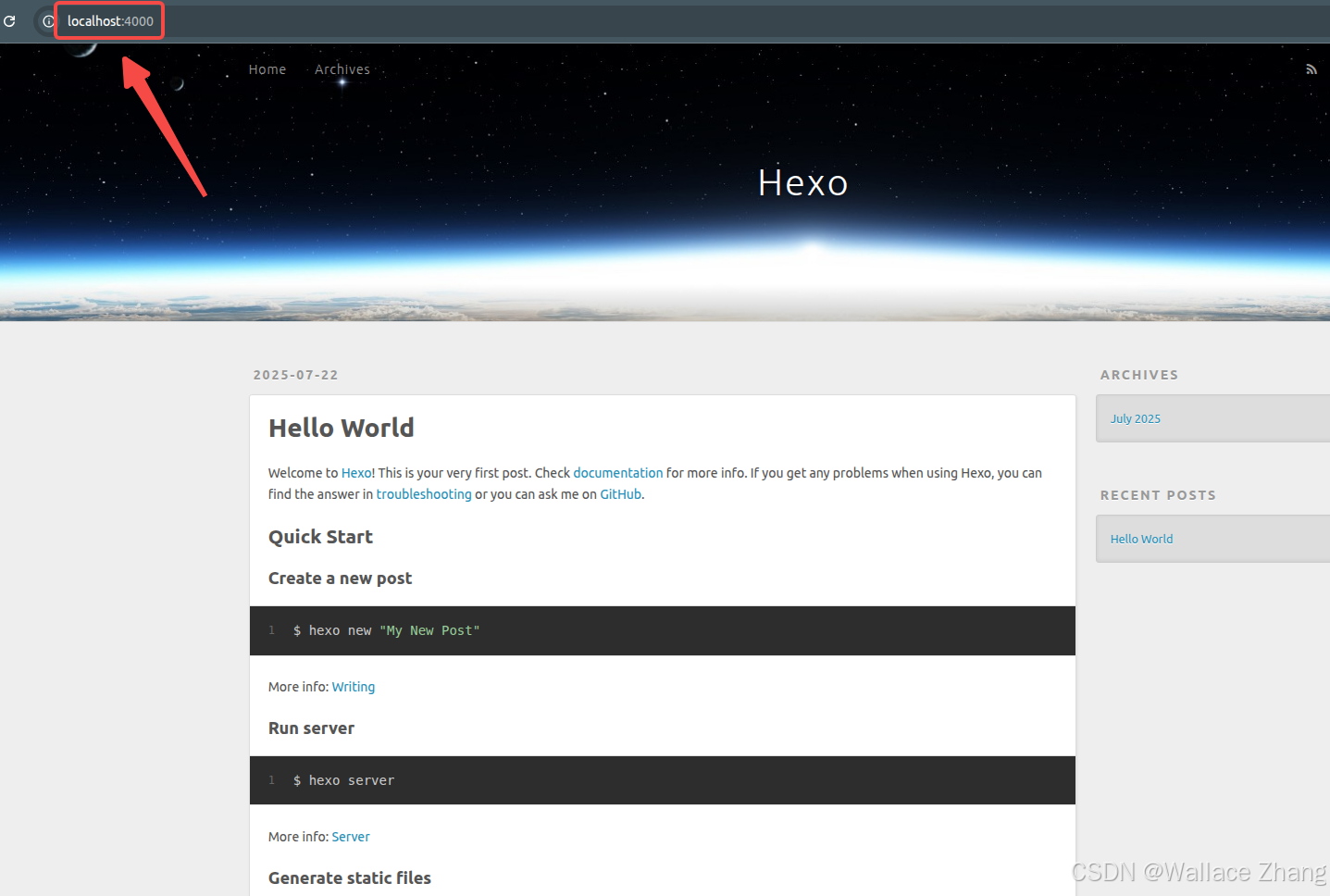Open the Archives menu item
This screenshot has height=896, width=1330.
click(x=342, y=69)
